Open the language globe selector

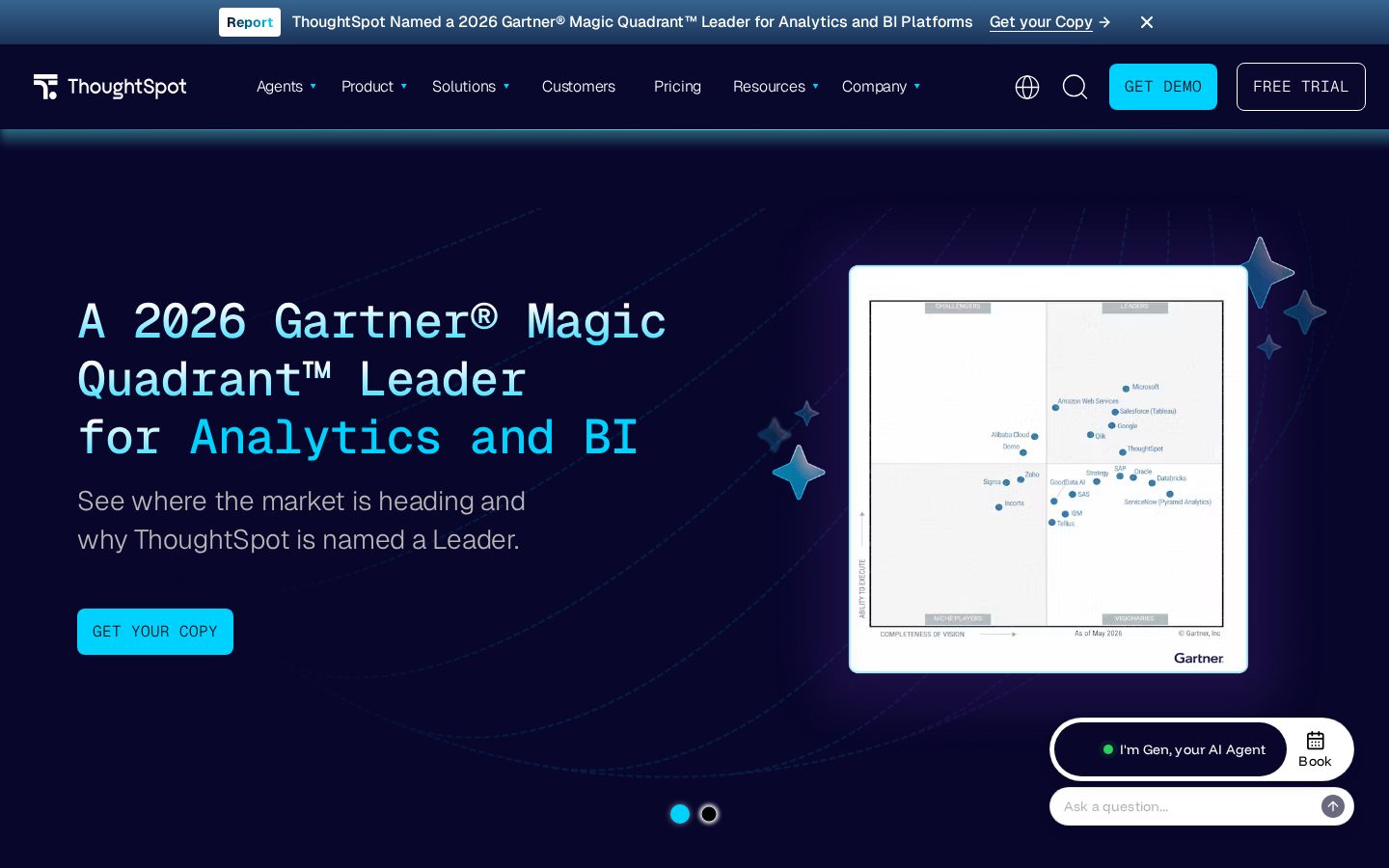tap(1027, 87)
